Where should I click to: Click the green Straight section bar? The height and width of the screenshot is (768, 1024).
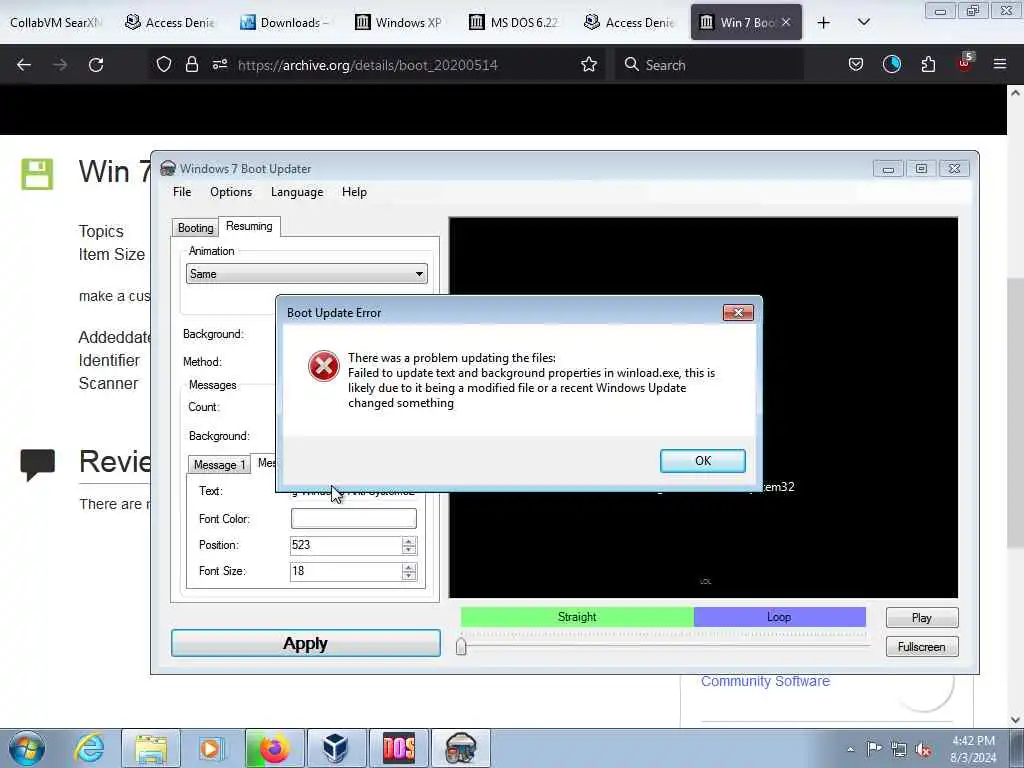pyautogui.click(x=577, y=616)
